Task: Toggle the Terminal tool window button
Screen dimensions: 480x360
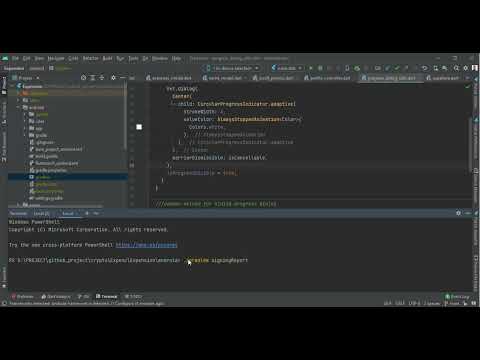Action: 106,296
